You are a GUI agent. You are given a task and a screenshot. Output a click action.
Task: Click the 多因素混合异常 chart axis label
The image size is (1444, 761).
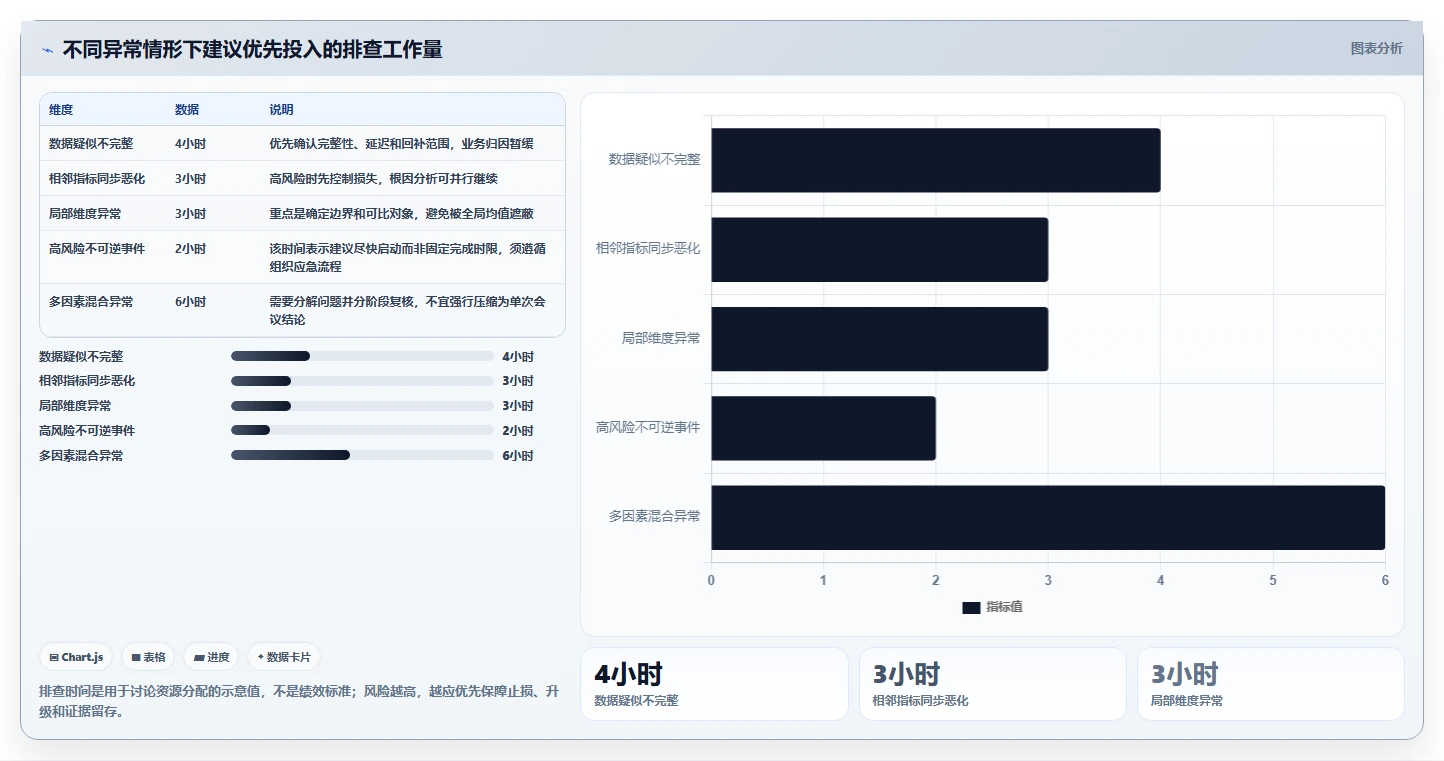coord(654,517)
